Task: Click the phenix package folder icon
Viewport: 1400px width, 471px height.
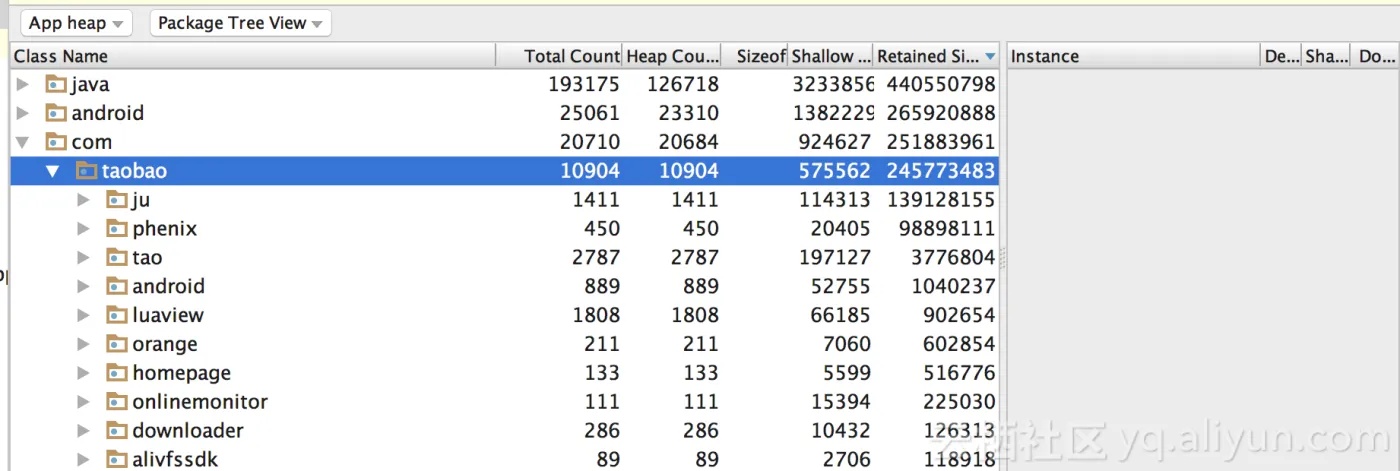Action: (117, 229)
